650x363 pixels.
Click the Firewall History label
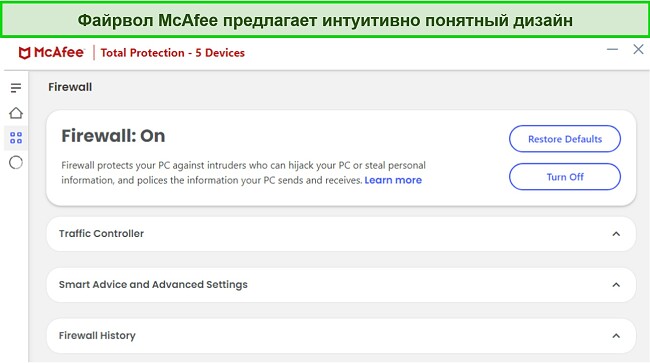tap(97, 336)
